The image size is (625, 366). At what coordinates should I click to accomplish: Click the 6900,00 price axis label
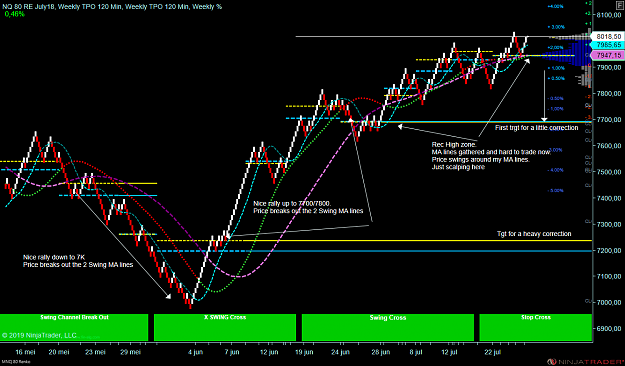(609, 329)
